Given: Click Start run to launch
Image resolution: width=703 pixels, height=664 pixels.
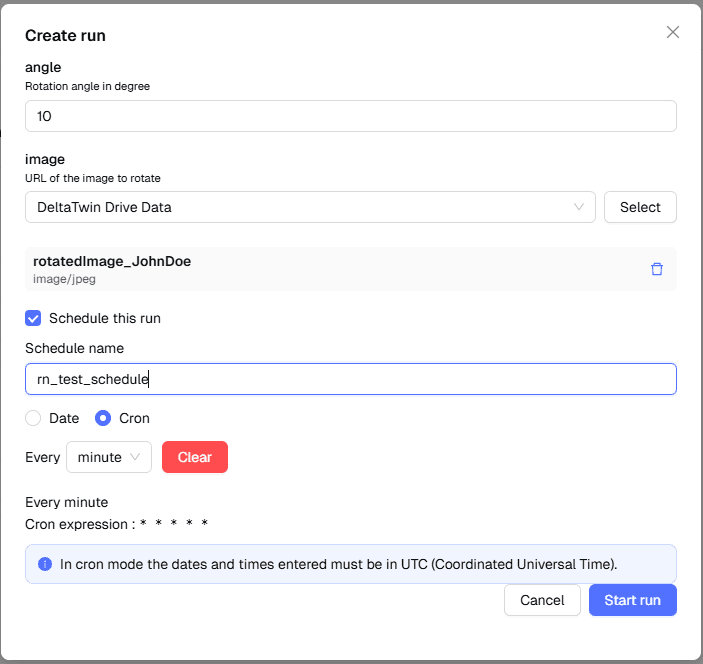Looking at the screenshot, I should pyautogui.click(x=632, y=600).
